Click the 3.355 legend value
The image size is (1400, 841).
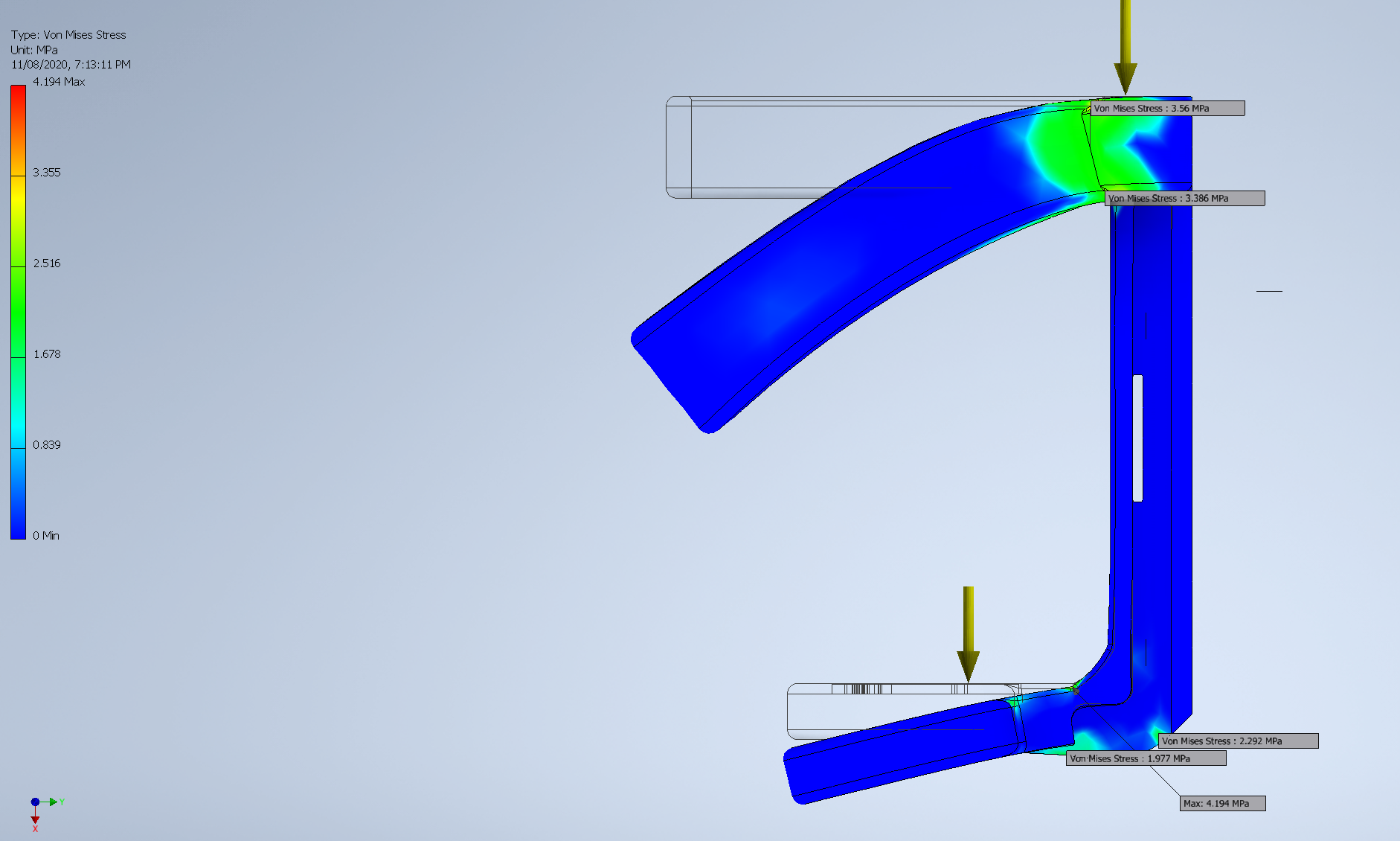click(47, 173)
